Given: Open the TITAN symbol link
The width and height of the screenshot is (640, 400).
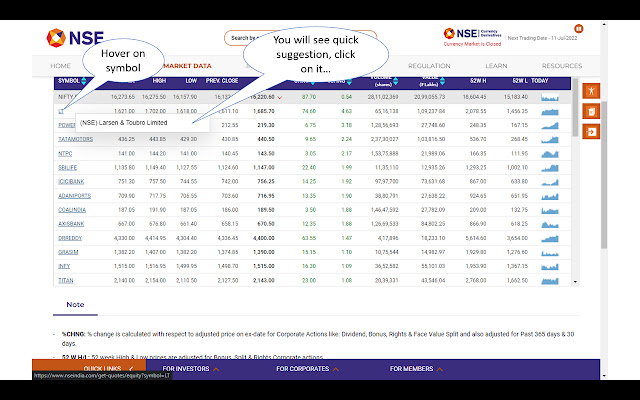Looking at the screenshot, I should [66, 281].
